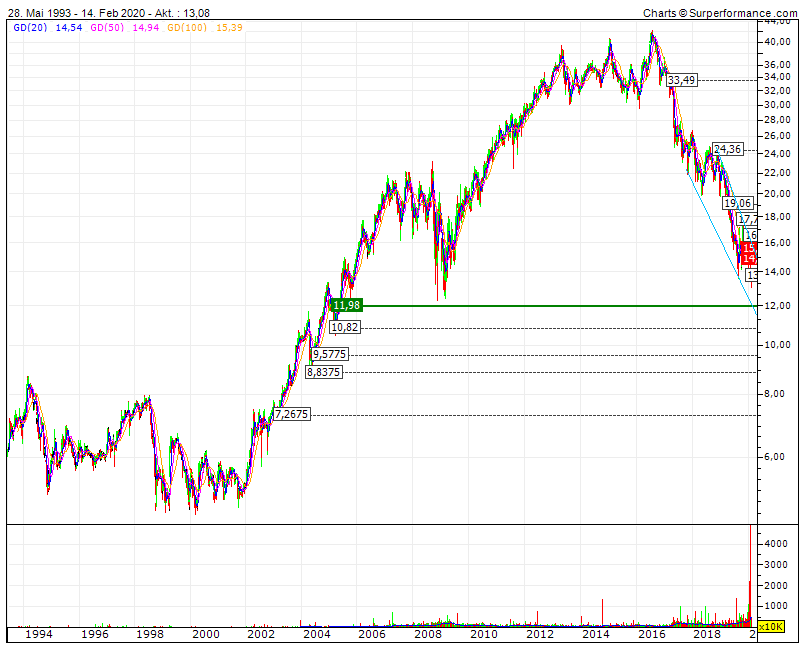805x650 pixels.
Task: Click the 40,00 price axis tick
Action: (x=778, y=42)
